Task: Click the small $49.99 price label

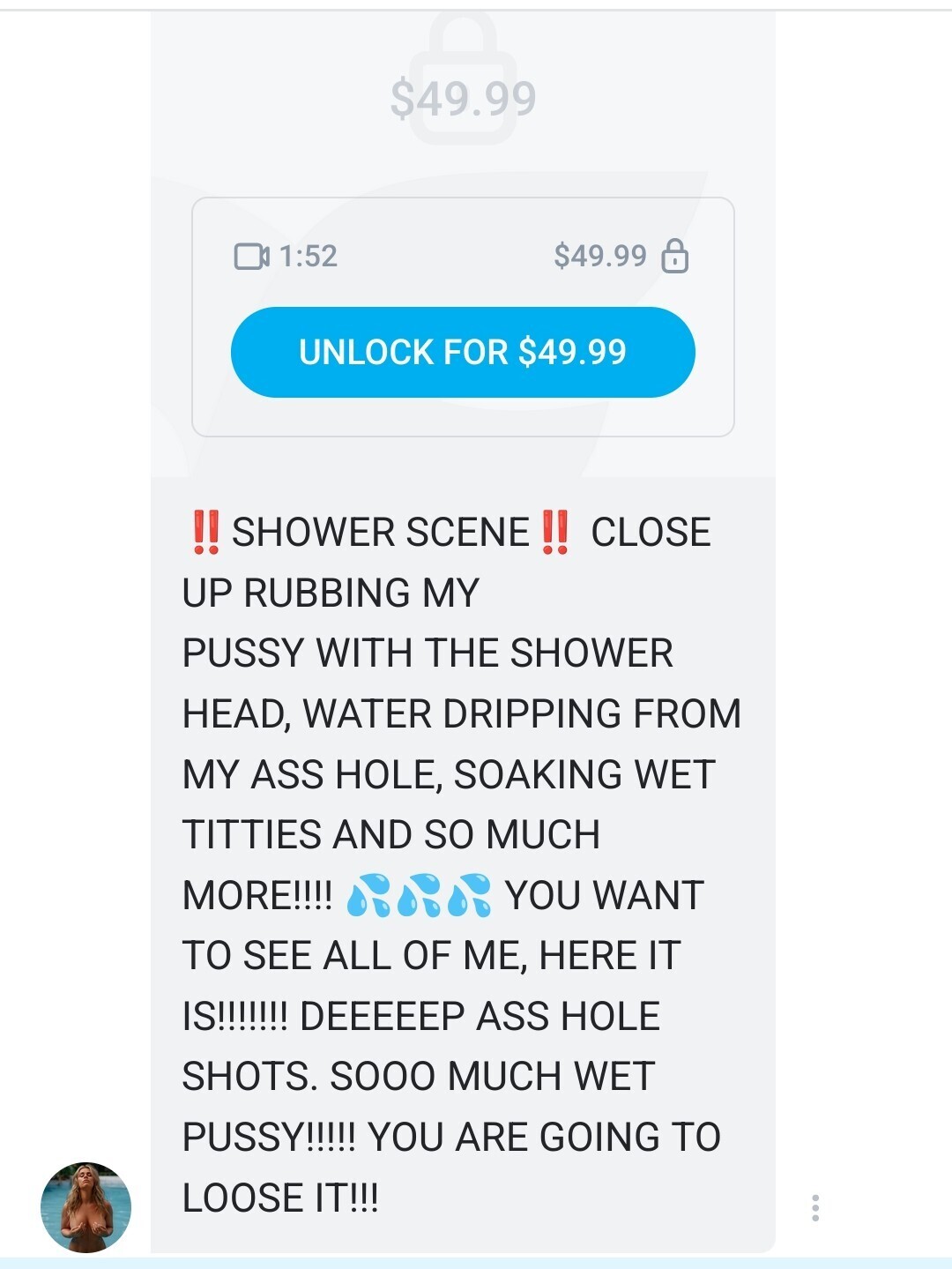Action: [600, 256]
